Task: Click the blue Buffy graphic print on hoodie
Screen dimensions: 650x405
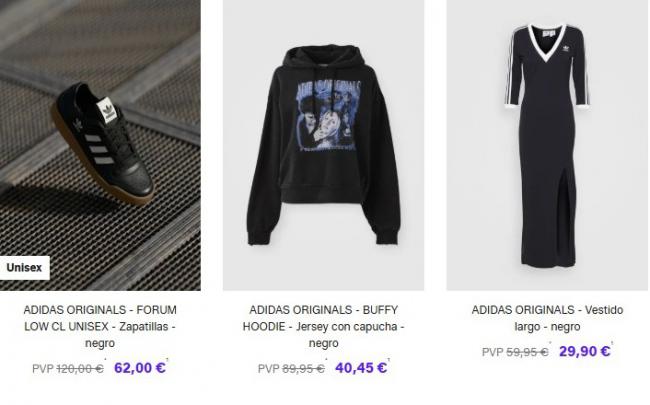Action: 329,115
